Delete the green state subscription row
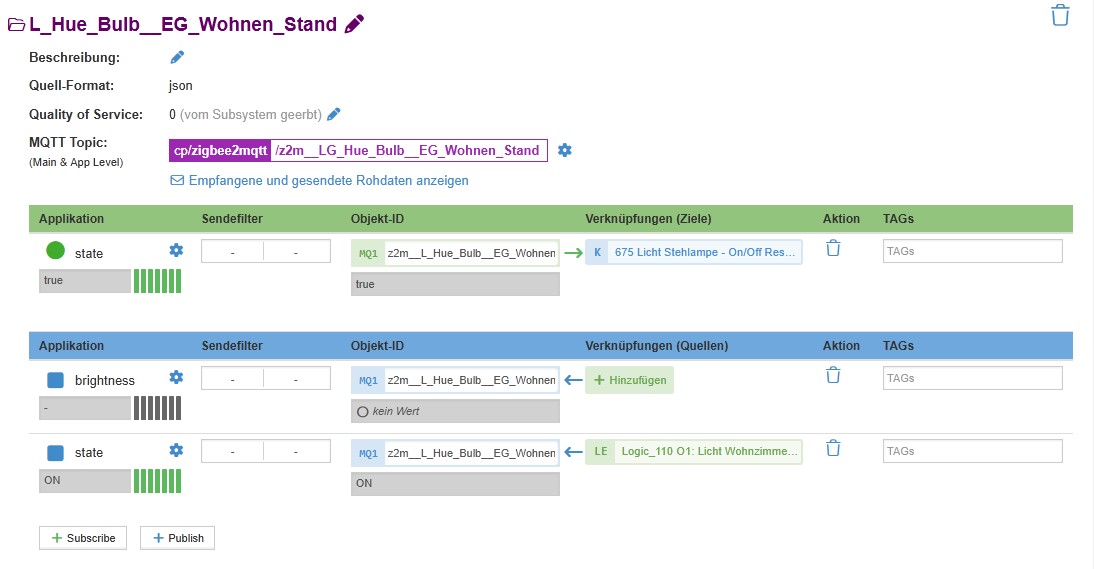Screen dimensions: 1094x569 coord(833,248)
